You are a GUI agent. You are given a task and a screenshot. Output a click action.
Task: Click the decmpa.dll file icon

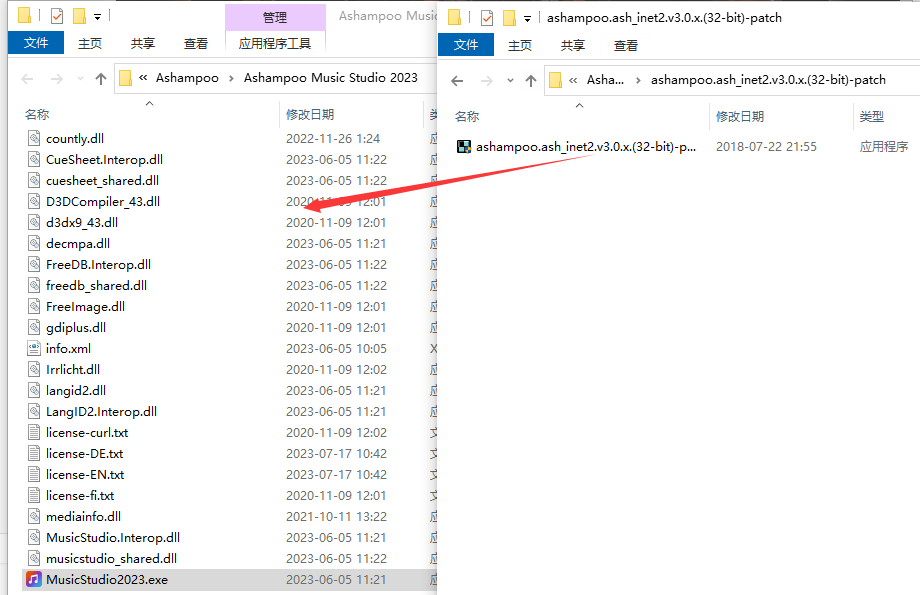click(x=34, y=244)
